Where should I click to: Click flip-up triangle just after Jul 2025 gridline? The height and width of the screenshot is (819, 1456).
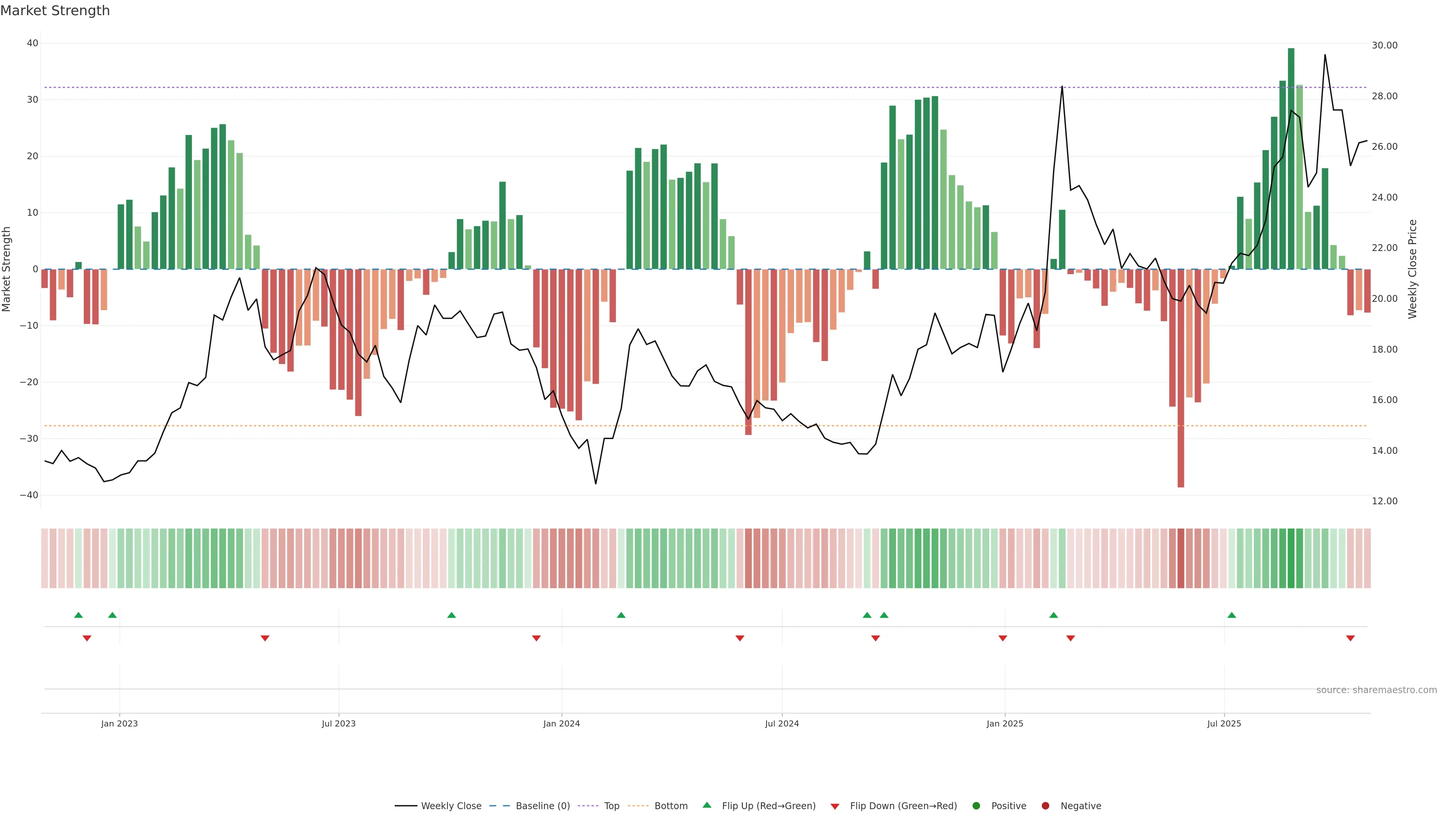point(1232,615)
